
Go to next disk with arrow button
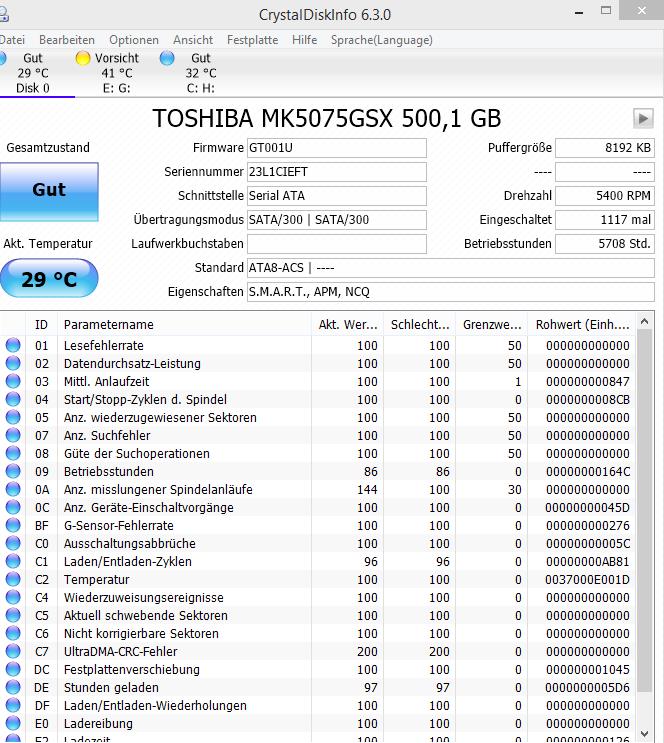(x=643, y=118)
